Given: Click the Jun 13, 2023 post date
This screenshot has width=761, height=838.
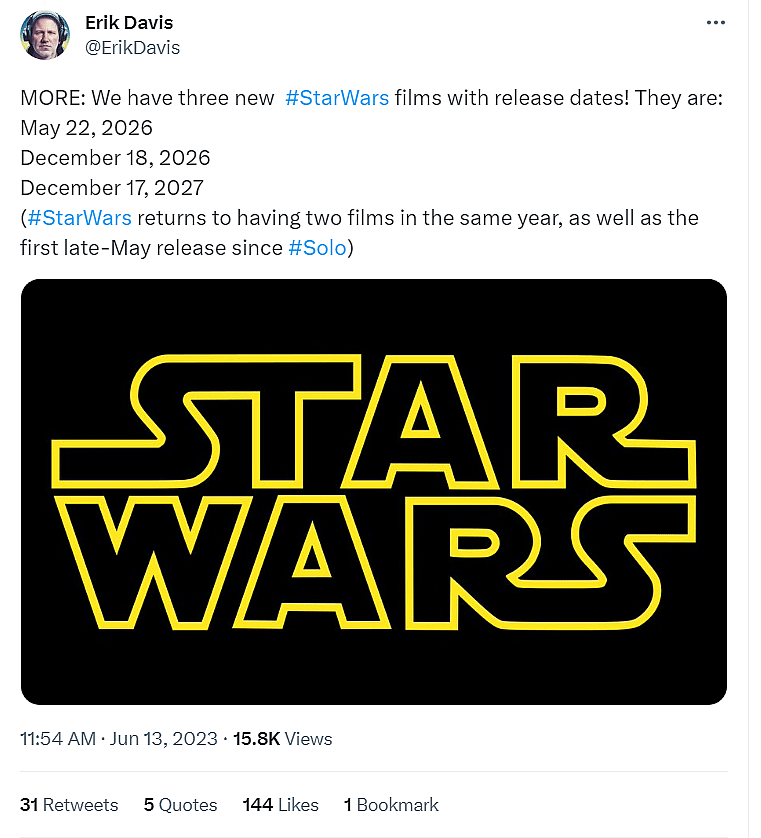Looking at the screenshot, I should pyautogui.click(x=164, y=739).
